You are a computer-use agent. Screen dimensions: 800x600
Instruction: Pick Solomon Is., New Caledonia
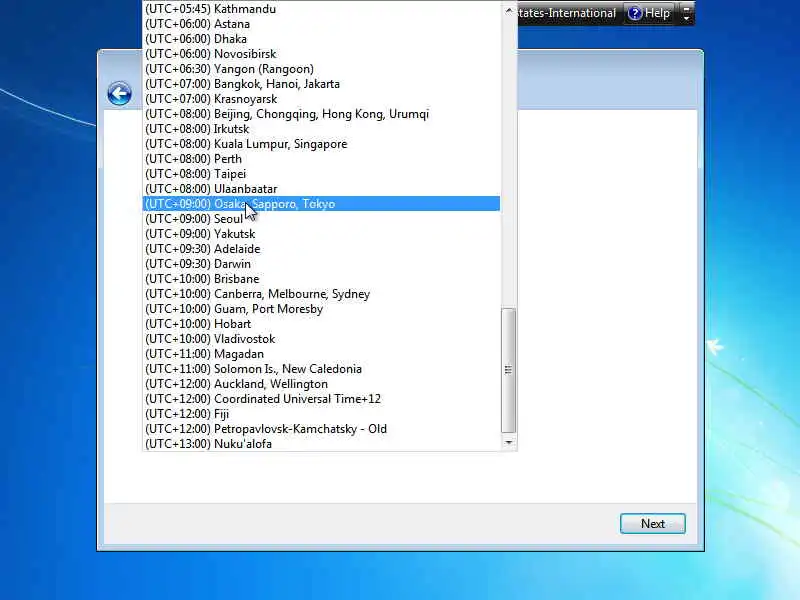[x=321, y=369]
